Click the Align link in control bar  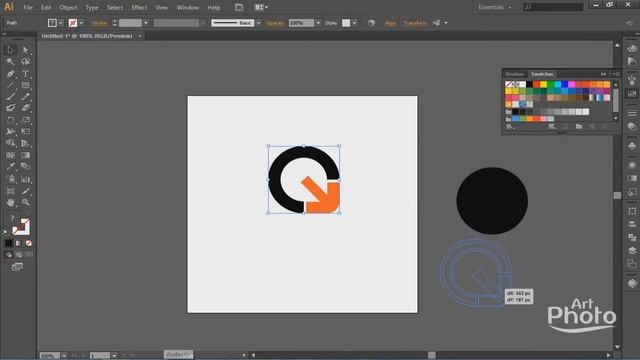[x=390, y=23]
